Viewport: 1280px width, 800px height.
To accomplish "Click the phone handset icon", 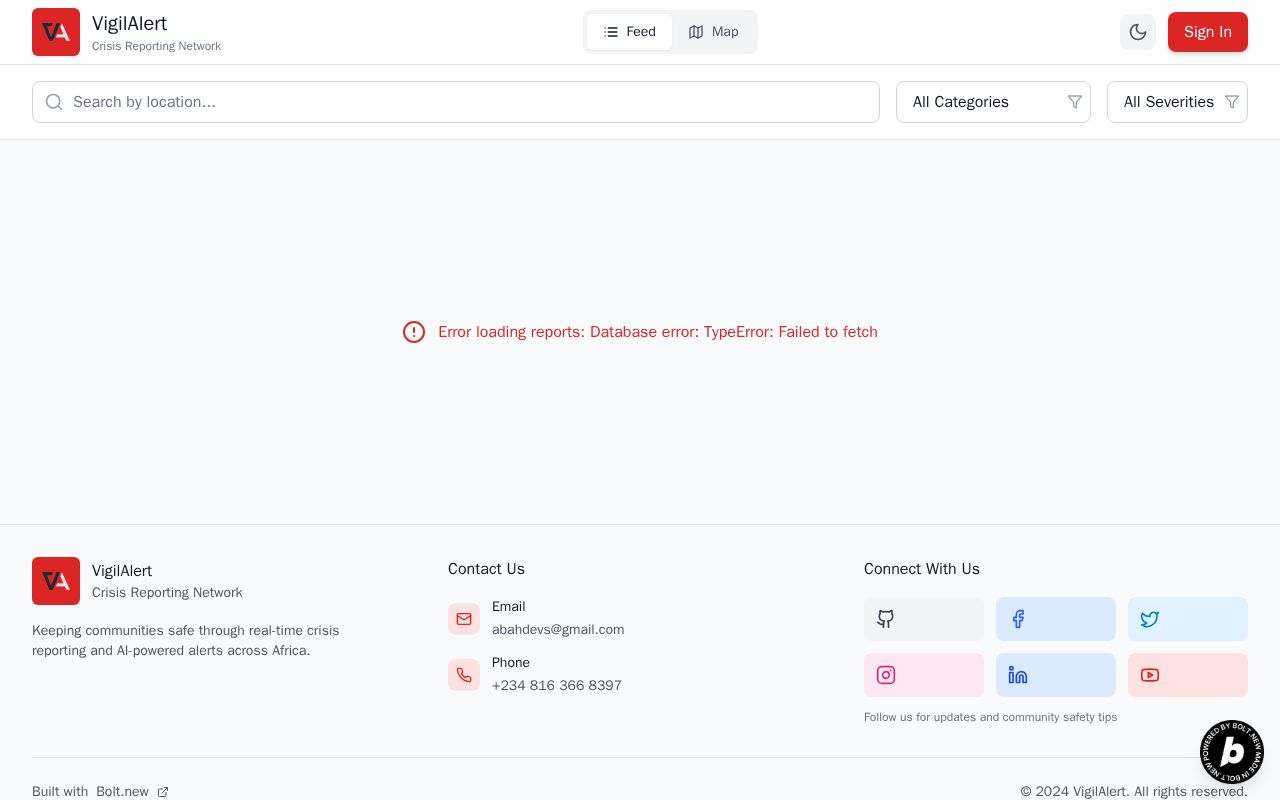I will tap(464, 675).
